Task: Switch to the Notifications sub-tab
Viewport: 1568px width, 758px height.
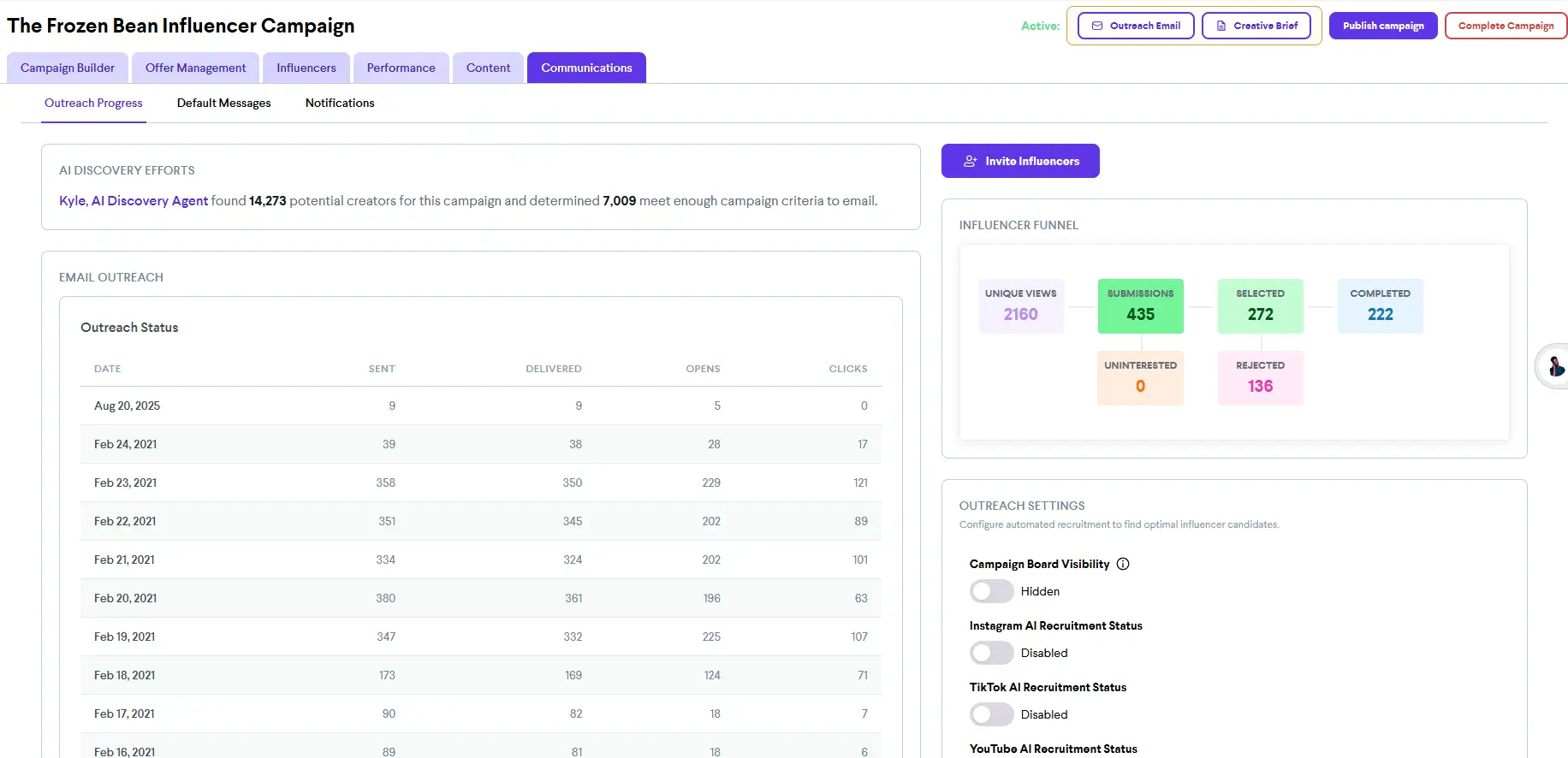Action: pos(340,104)
